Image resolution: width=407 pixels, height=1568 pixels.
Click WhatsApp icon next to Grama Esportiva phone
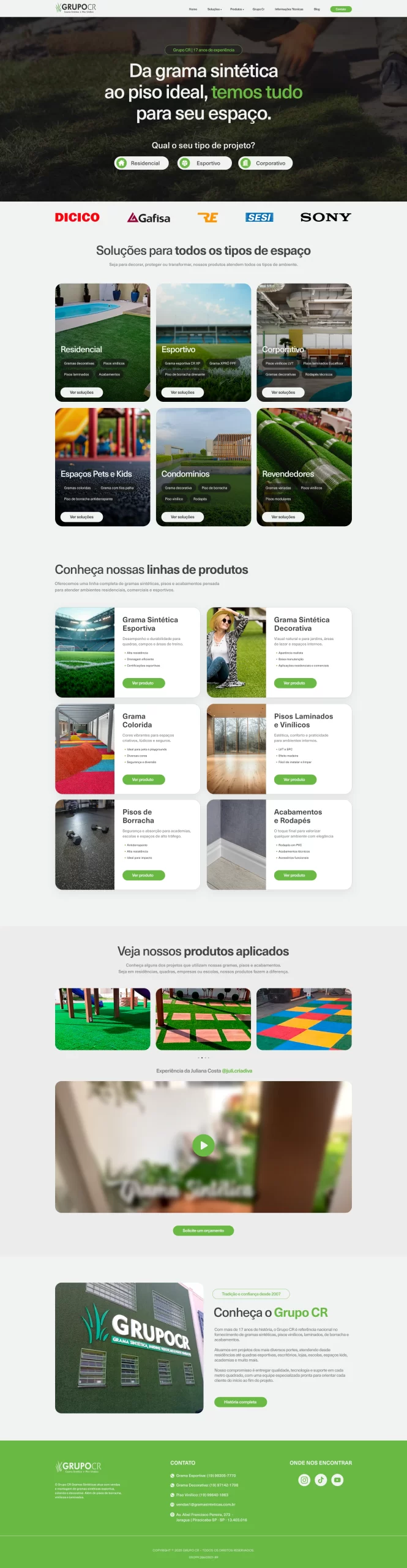click(x=172, y=1476)
